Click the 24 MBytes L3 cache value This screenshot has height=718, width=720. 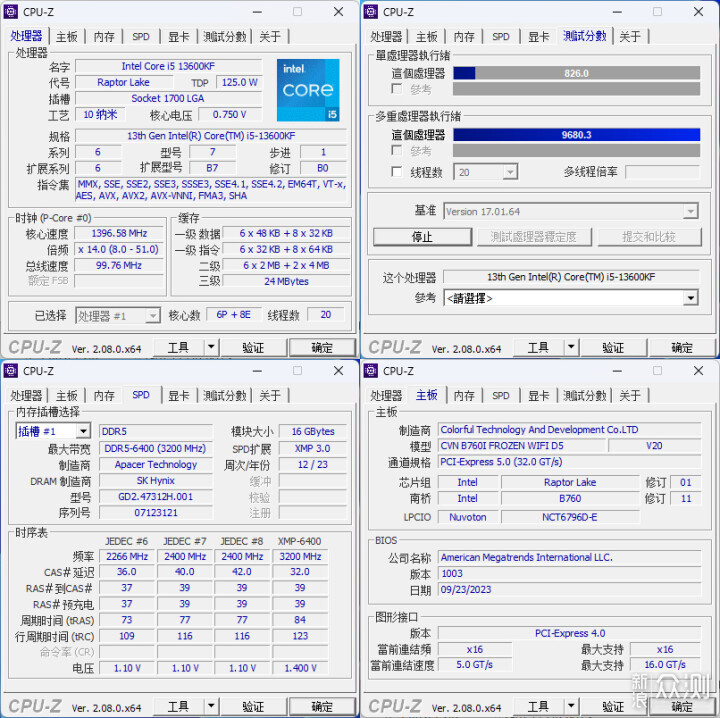[287, 281]
